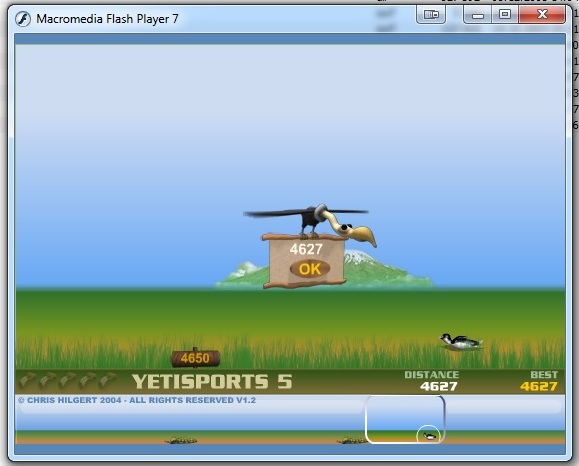The image size is (579, 466).
Task: Click the YETISPORTS 5 title text
Action: [x=212, y=381]
